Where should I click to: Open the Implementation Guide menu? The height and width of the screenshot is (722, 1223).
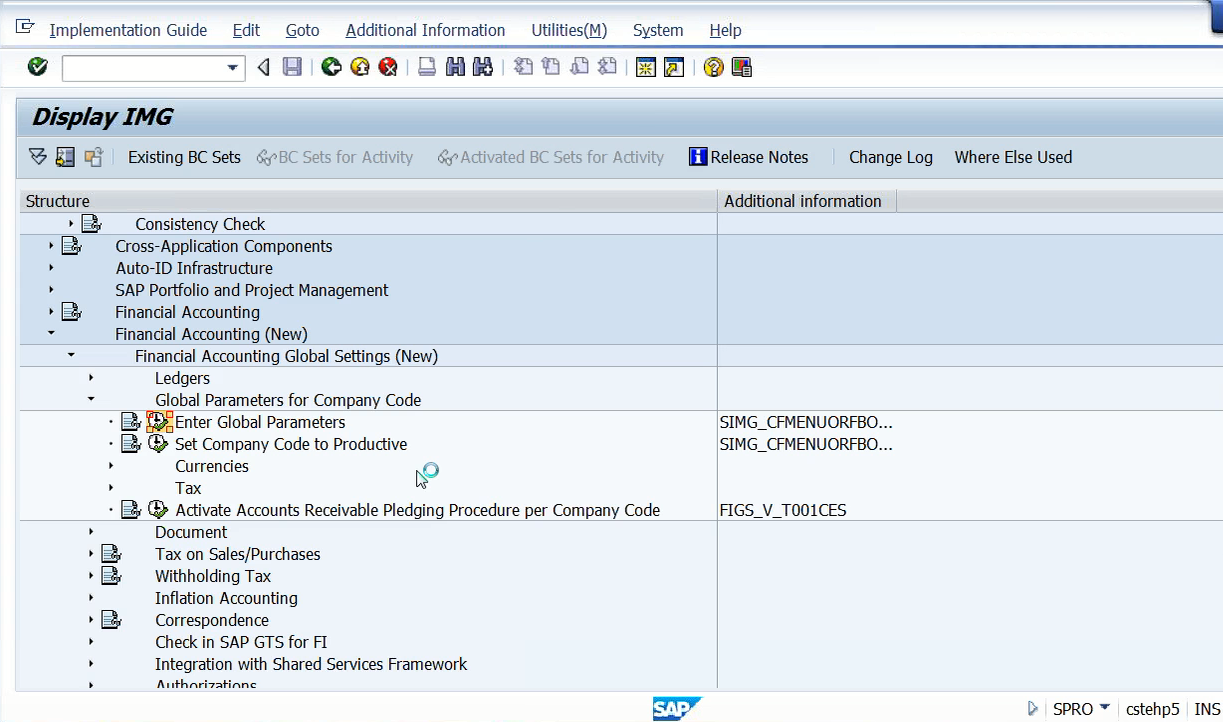point(128,30)
